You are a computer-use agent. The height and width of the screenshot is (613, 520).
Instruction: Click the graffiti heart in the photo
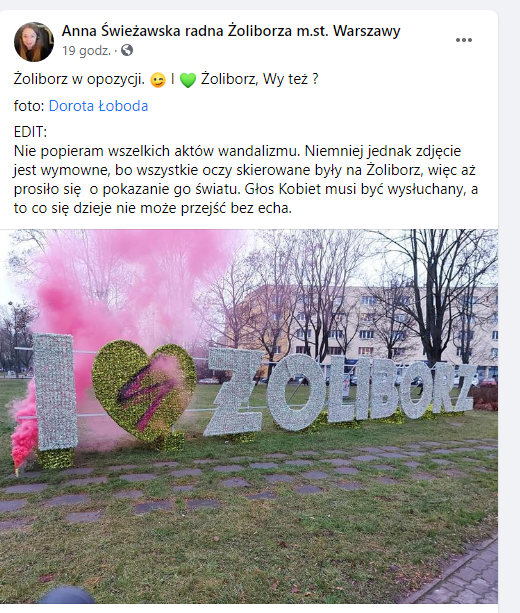click(144, 389)
